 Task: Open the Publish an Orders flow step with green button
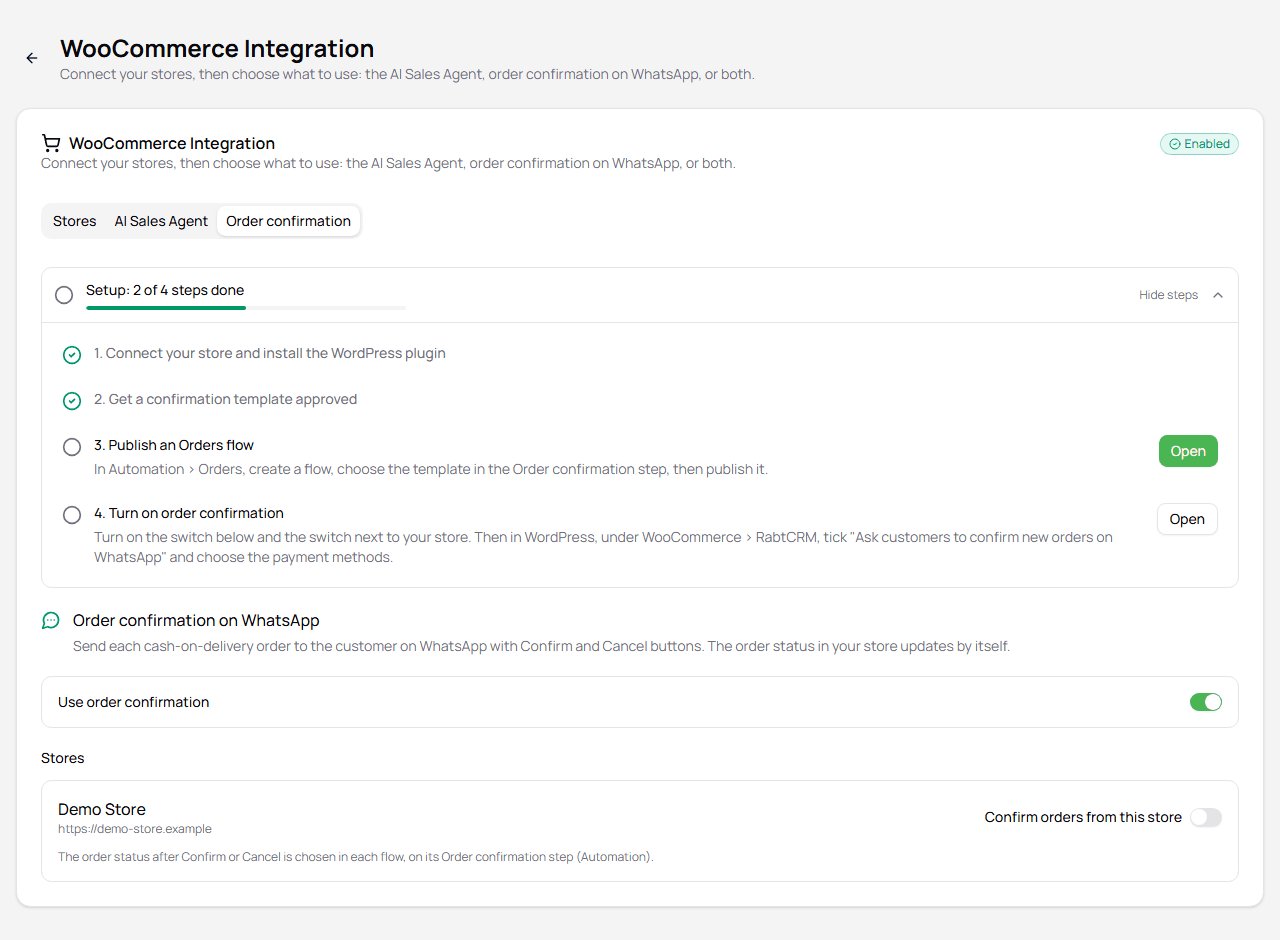[x=1188, y=451]
